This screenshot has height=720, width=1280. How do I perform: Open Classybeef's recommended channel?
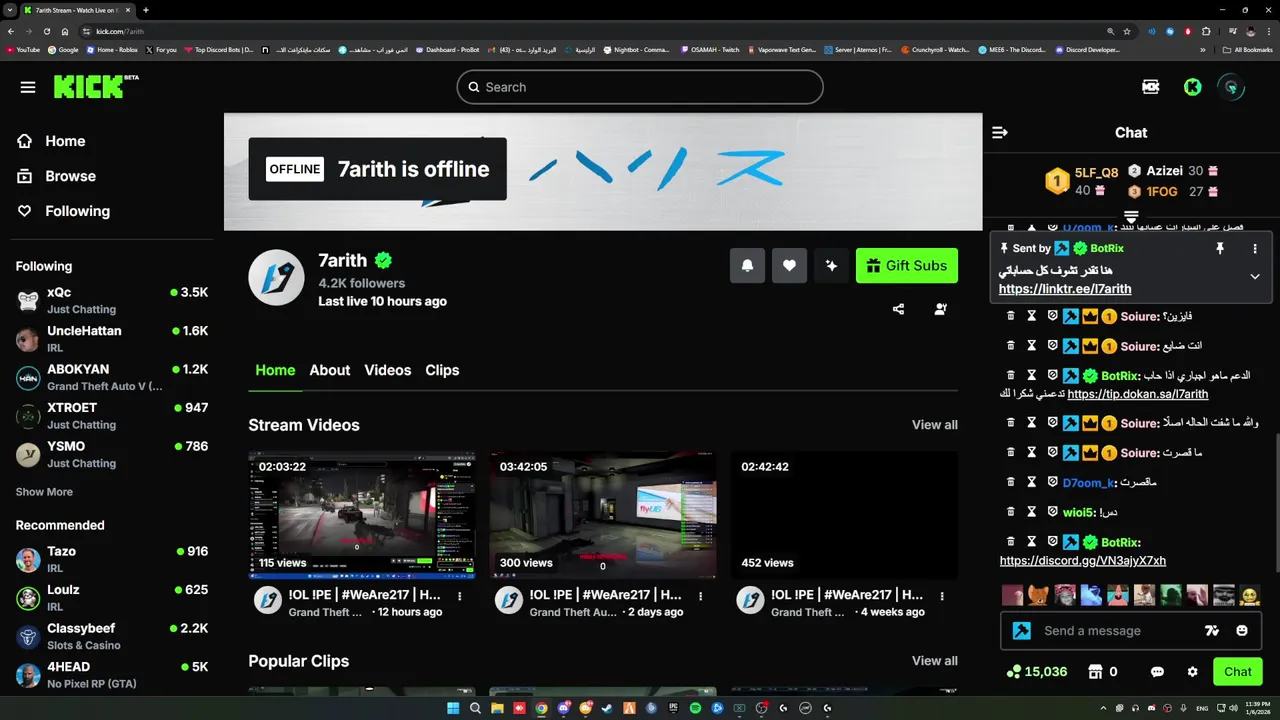pos(112,636)
